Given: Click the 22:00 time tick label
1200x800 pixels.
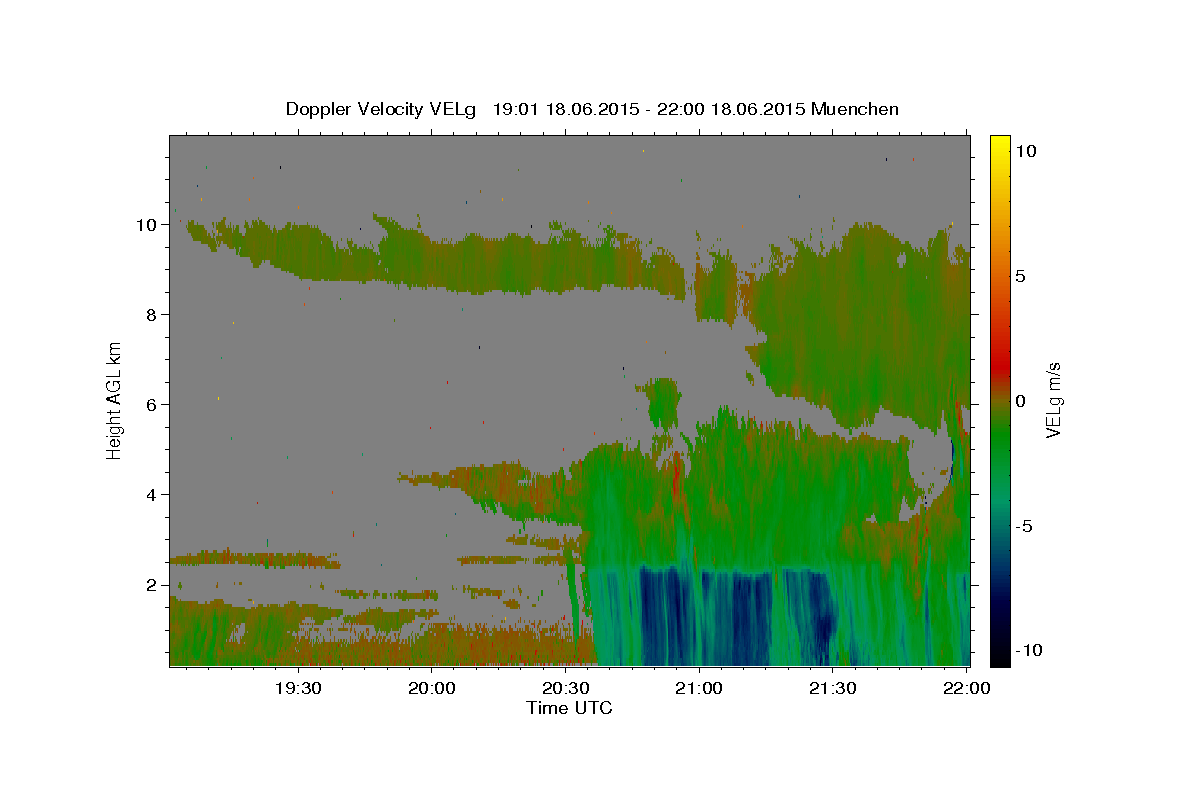Looking at the screenshot, I should tap(966, 688).
